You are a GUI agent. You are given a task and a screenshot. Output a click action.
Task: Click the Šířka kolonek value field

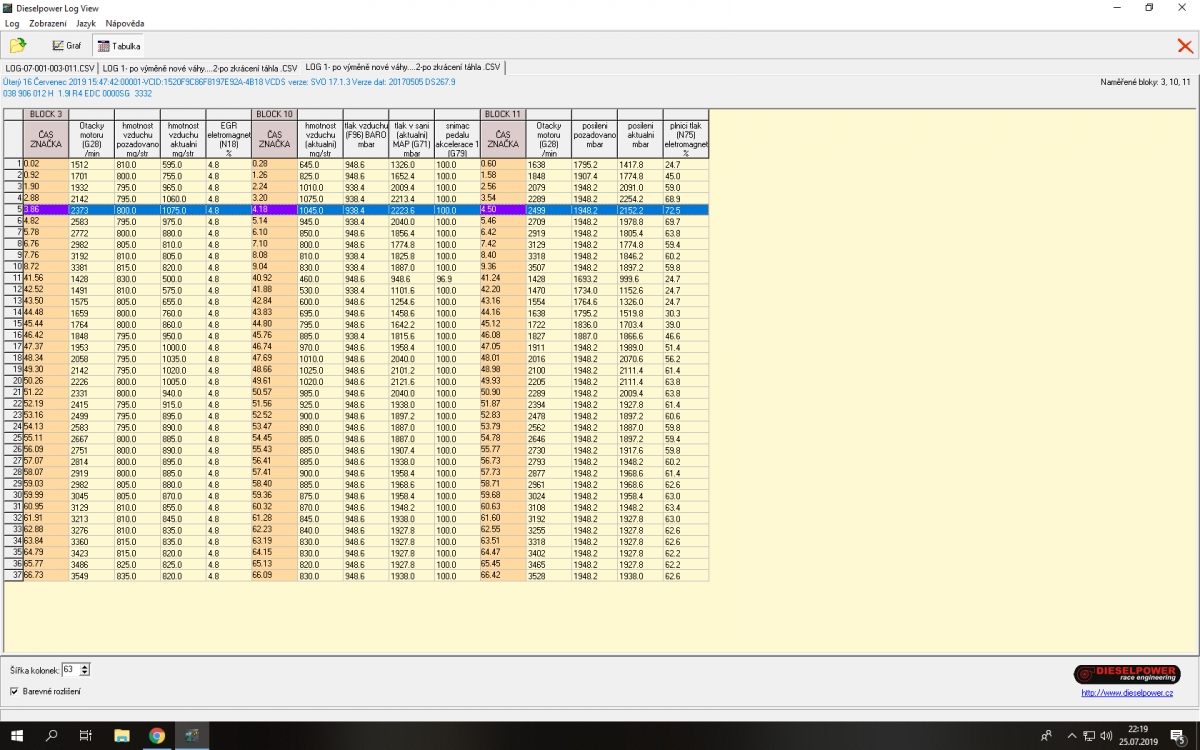(69, 669)
